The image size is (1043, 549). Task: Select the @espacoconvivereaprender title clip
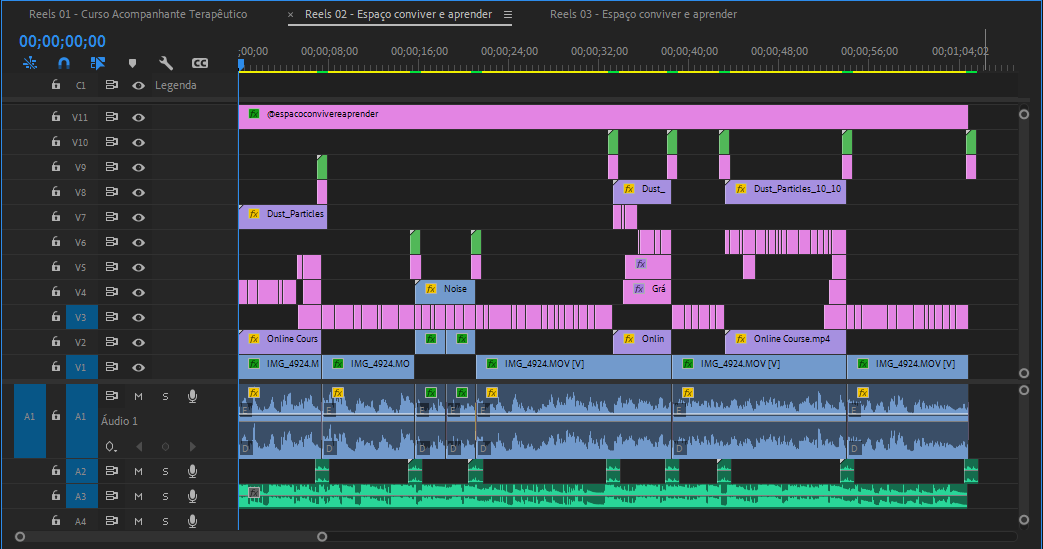[603, 116]
